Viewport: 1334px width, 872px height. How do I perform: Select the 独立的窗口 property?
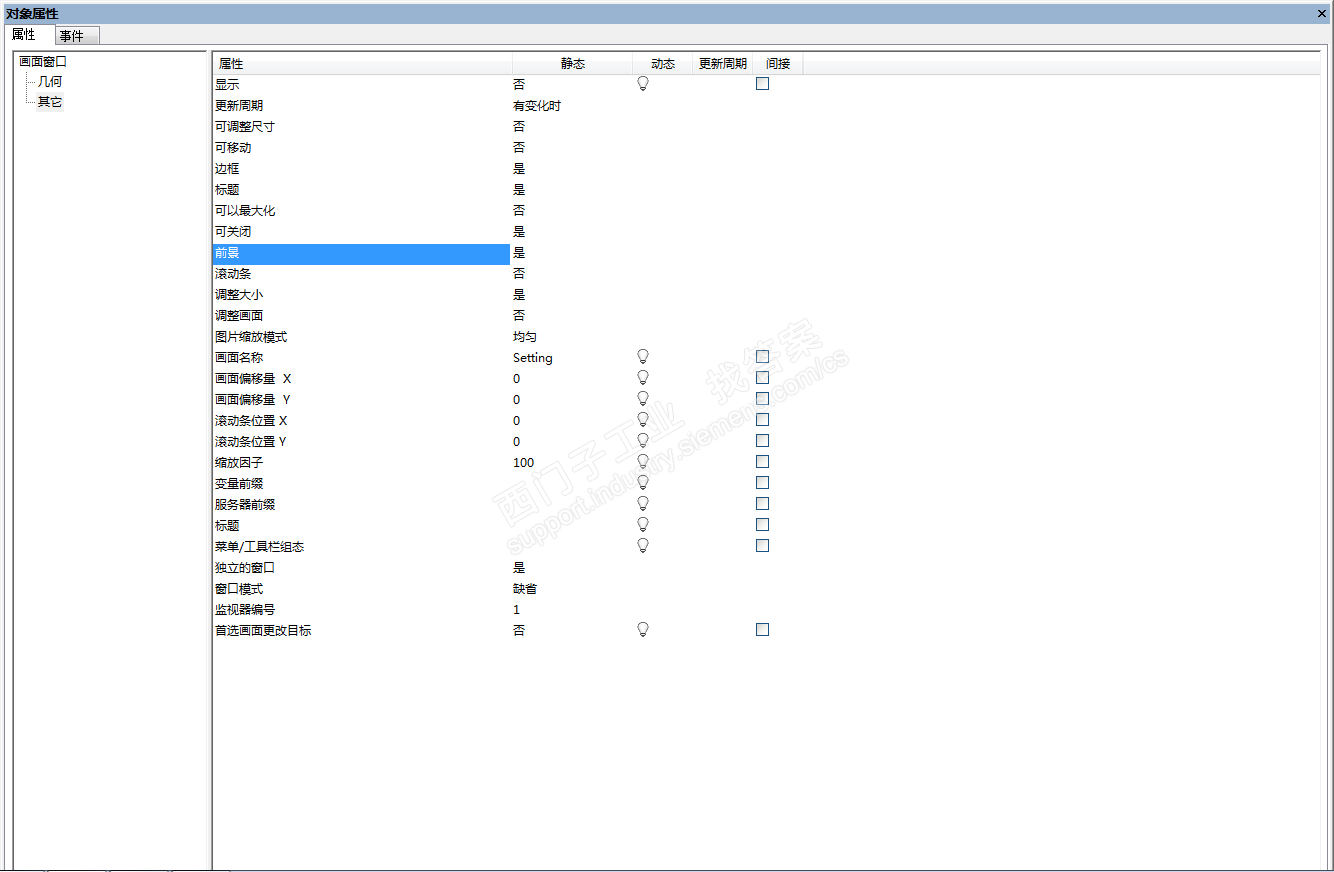(245, 568)
